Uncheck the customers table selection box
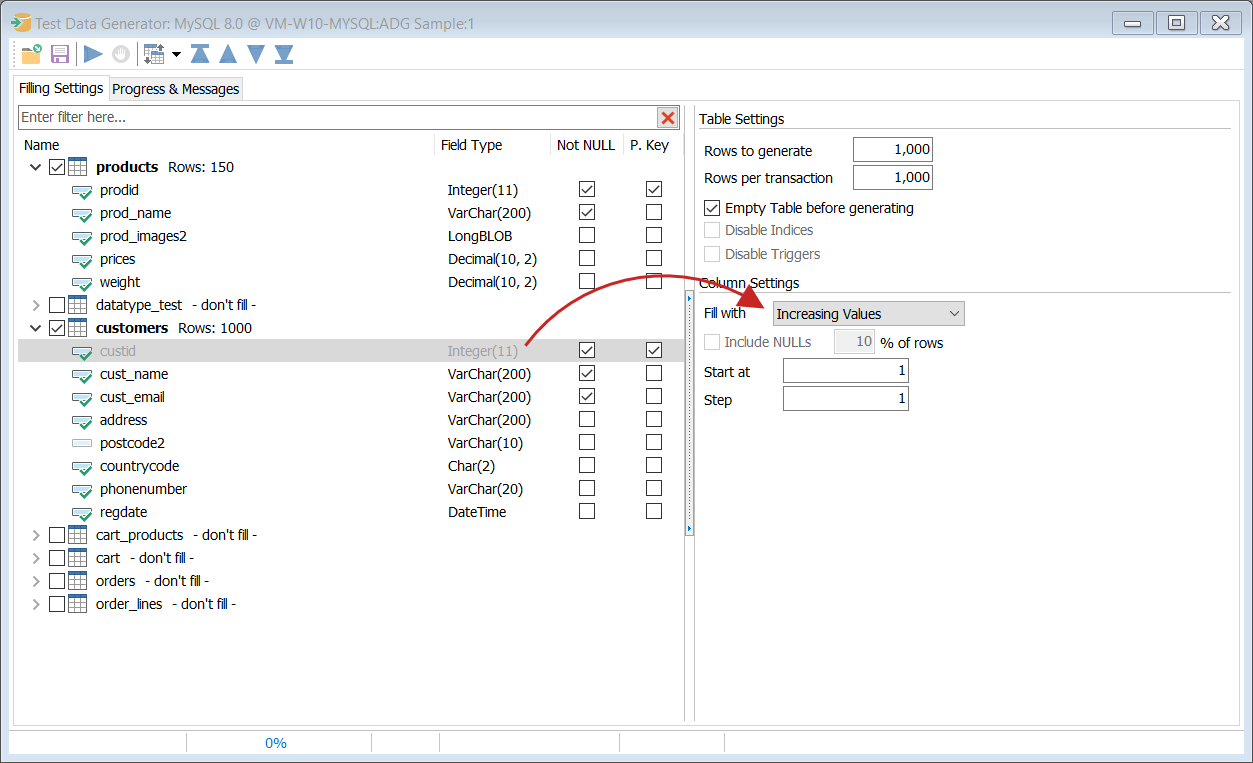 (57, 327)
